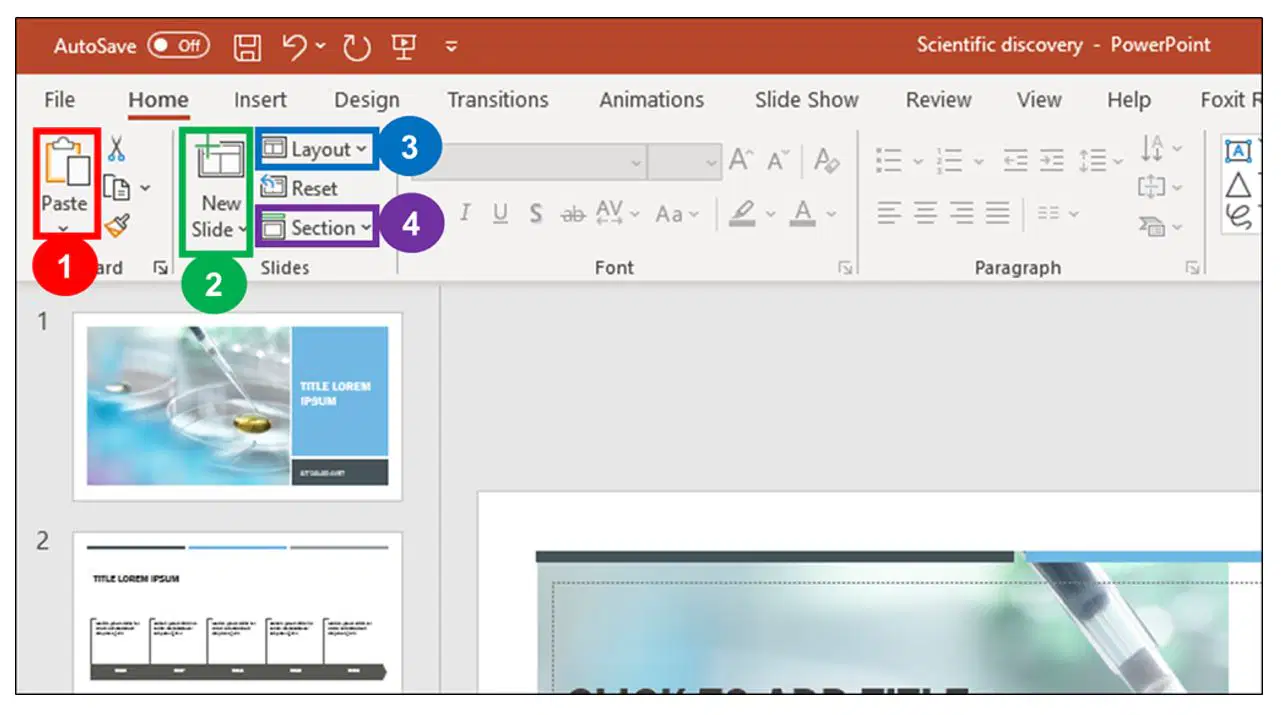Viewport: 1281px width, 715px height.
Task: Switch to the Animations tab
Action: pos(652,100)
